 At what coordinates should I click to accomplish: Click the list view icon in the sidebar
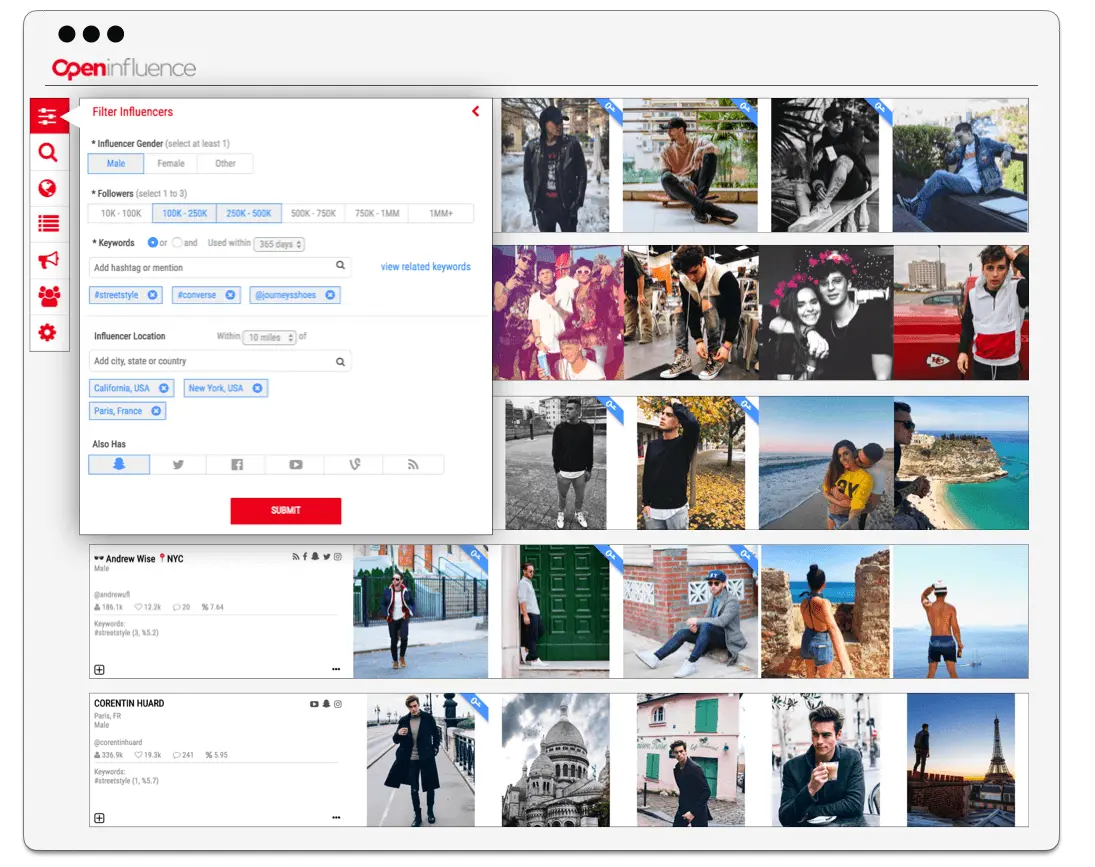(48, 225)
